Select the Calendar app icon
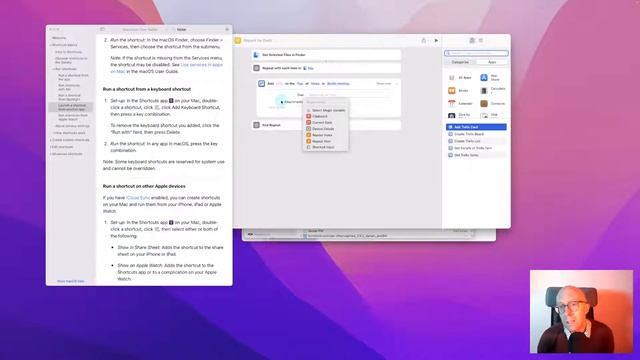 [x=452, y=103]
